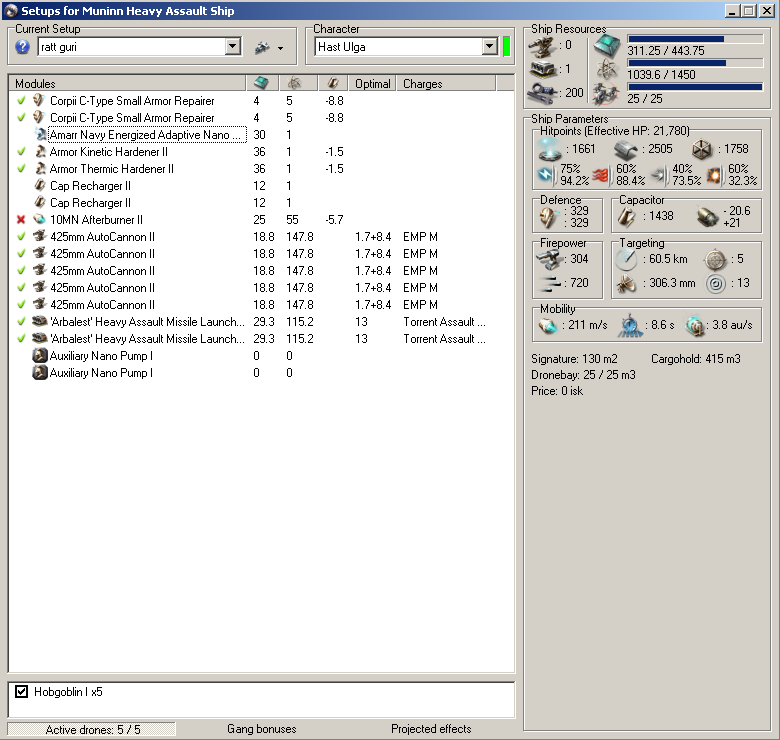Viewport: 780px width, 740px height.
Task: Open Gang bonuses
Action: point(262,729)
